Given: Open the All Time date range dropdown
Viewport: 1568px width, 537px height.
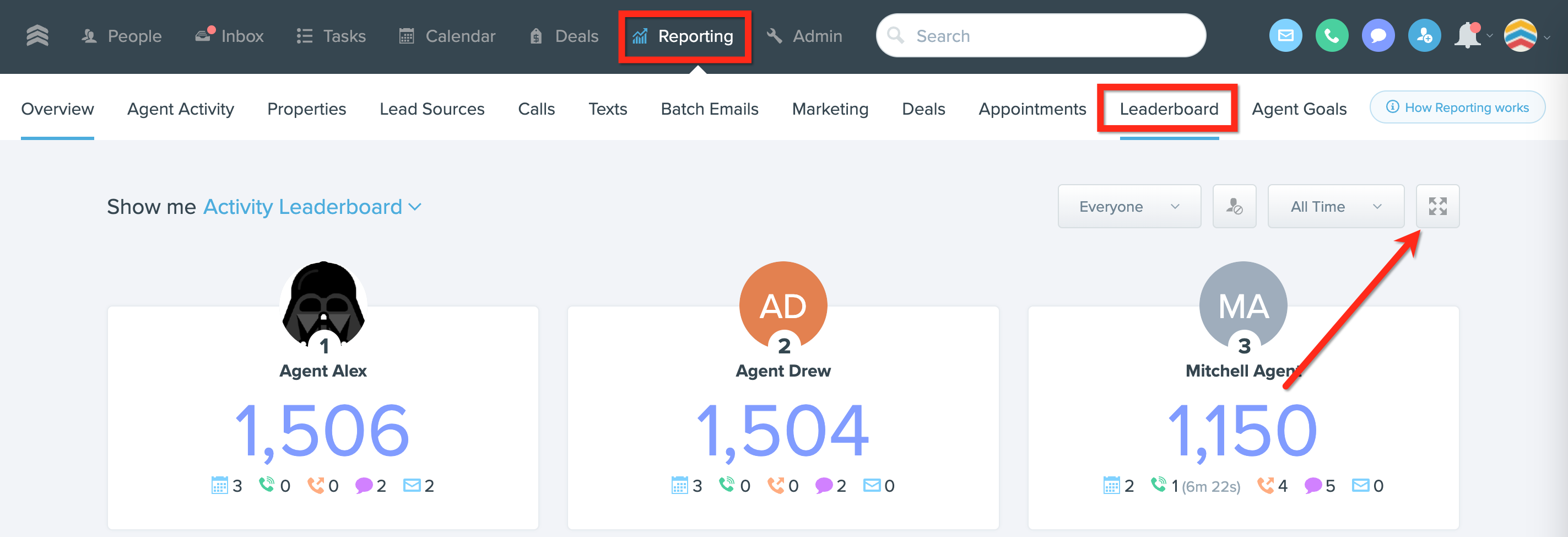Looking at the screenshot, I should 1335,206.
